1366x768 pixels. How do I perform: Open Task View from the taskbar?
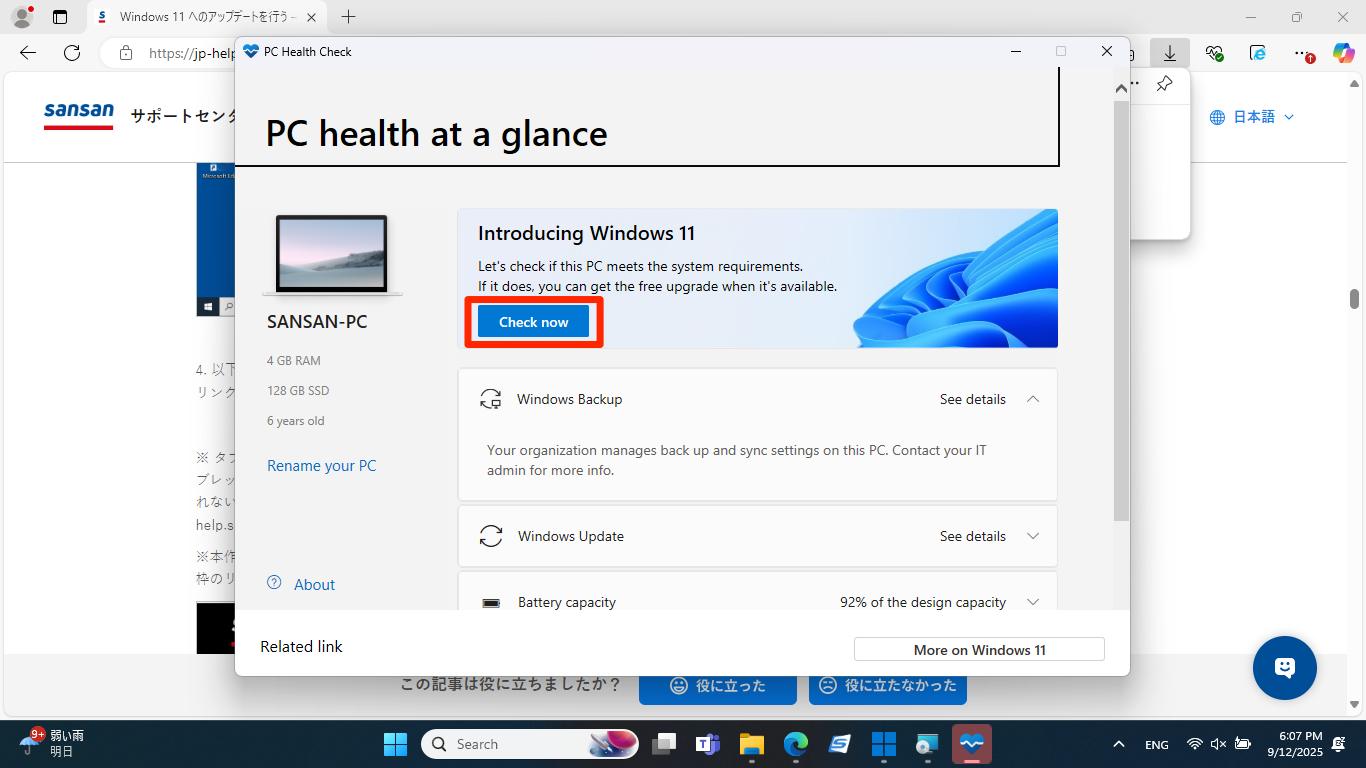pyautogui.click(x=664, y=744)
